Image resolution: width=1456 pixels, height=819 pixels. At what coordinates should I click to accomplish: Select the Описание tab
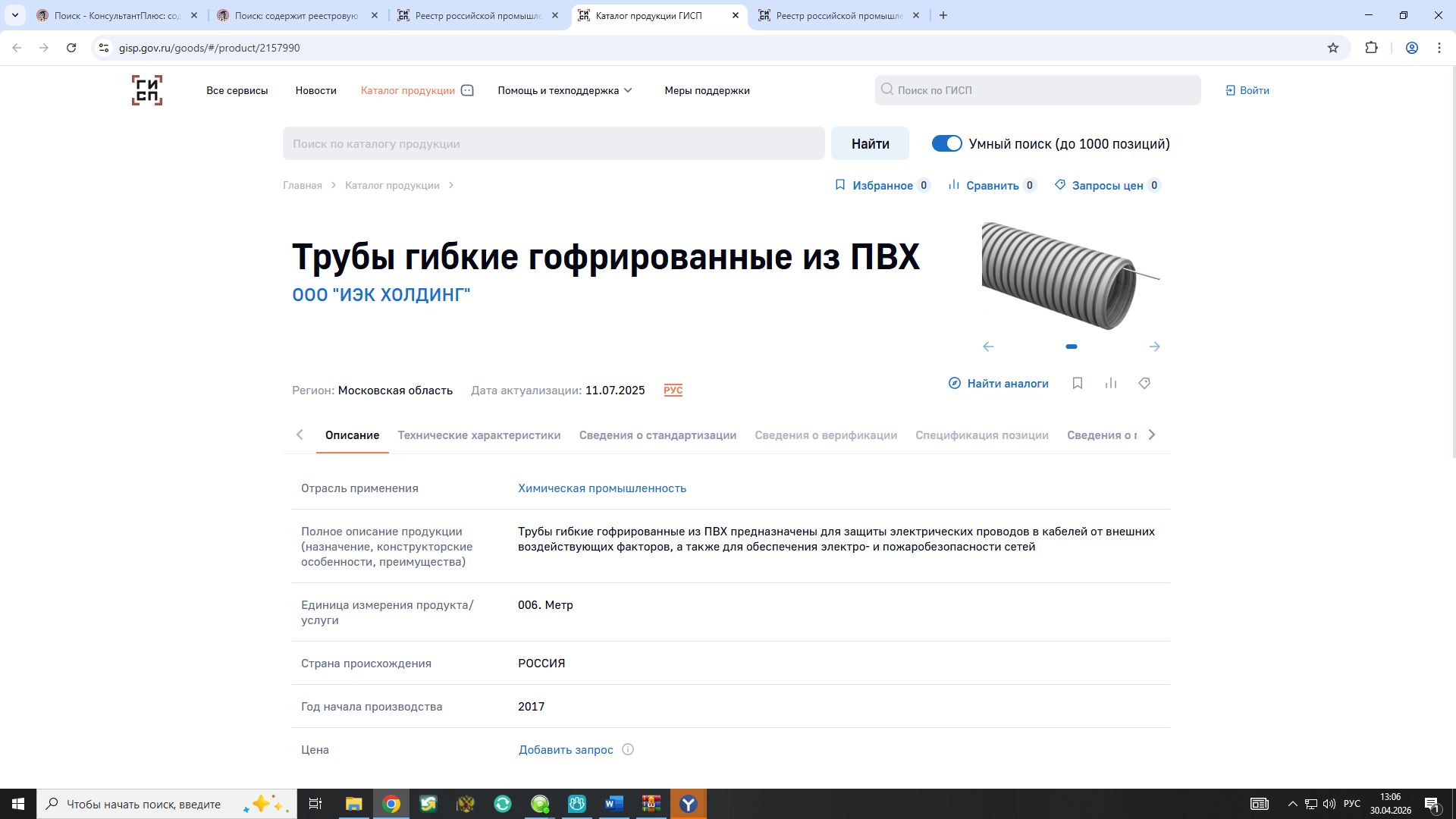pyautogui.click(x=352, y=435)
